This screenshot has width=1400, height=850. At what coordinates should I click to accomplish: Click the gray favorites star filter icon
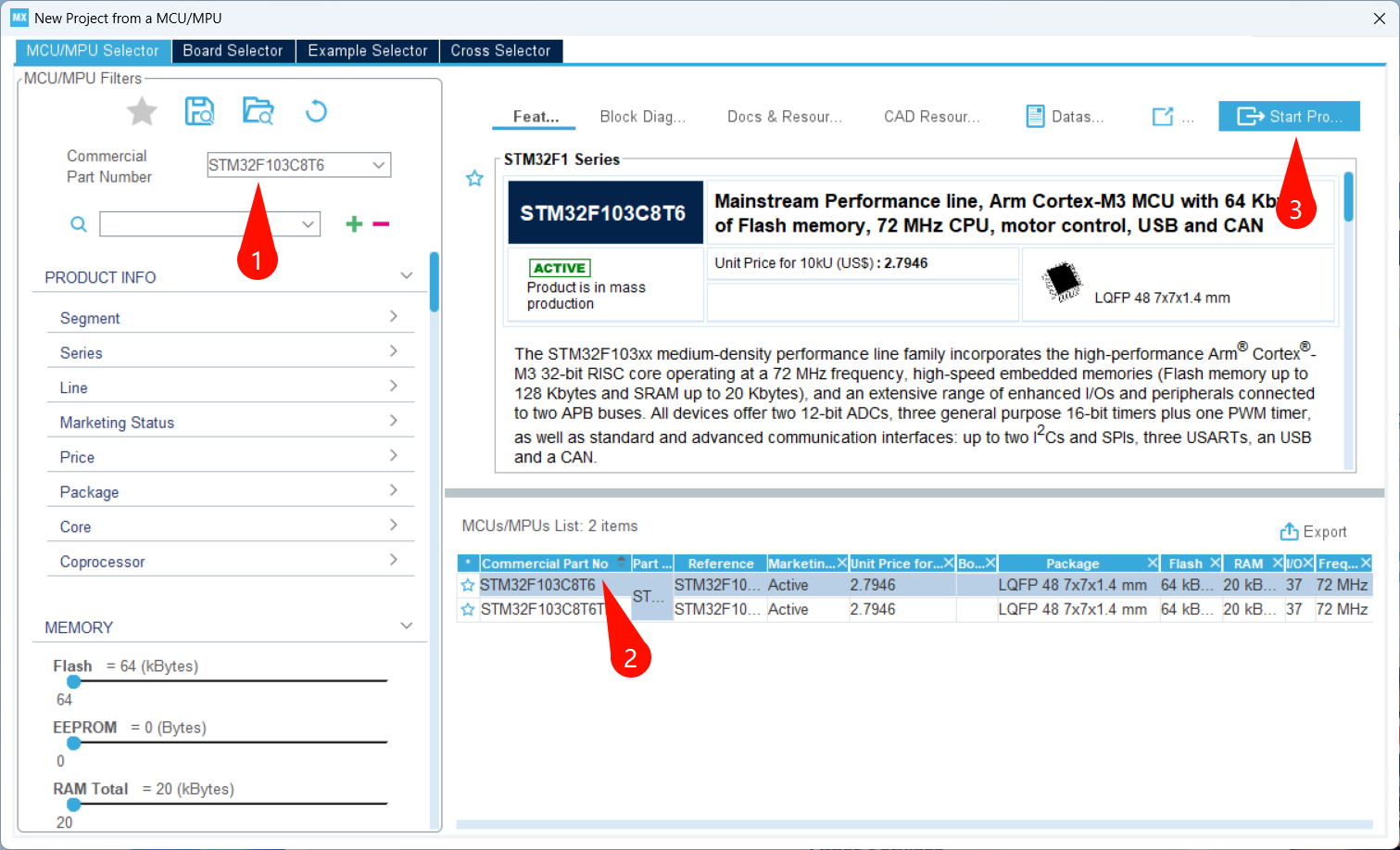[142, 112]
